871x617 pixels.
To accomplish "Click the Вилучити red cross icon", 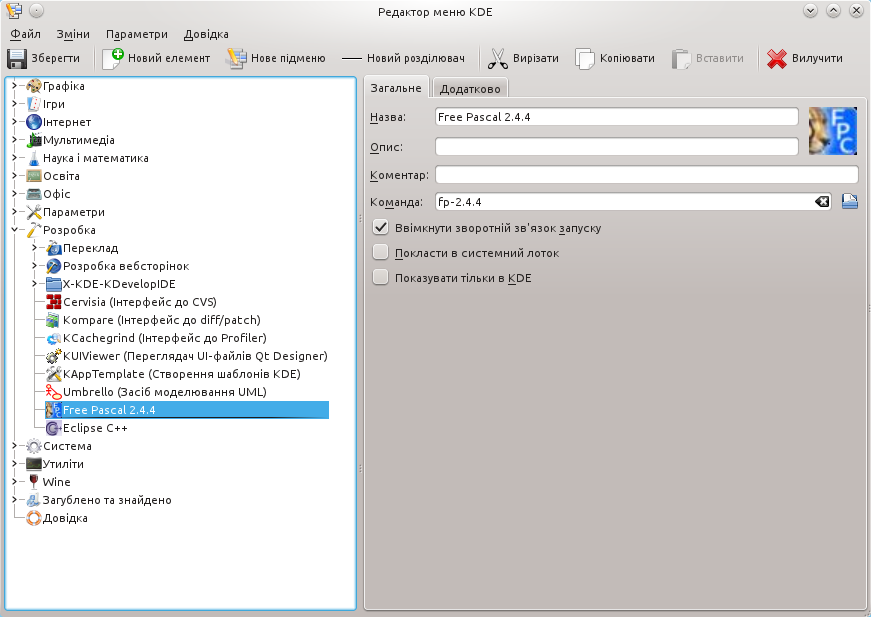I will [x=777, y=58].
